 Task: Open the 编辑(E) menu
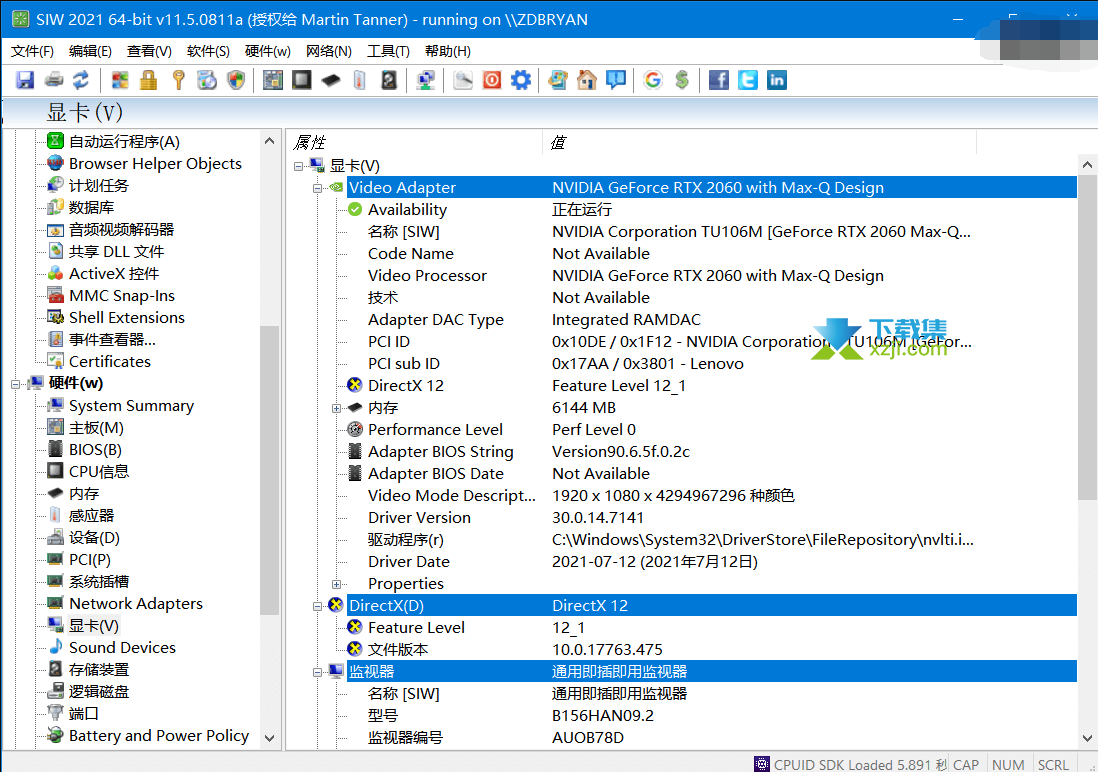90,51
